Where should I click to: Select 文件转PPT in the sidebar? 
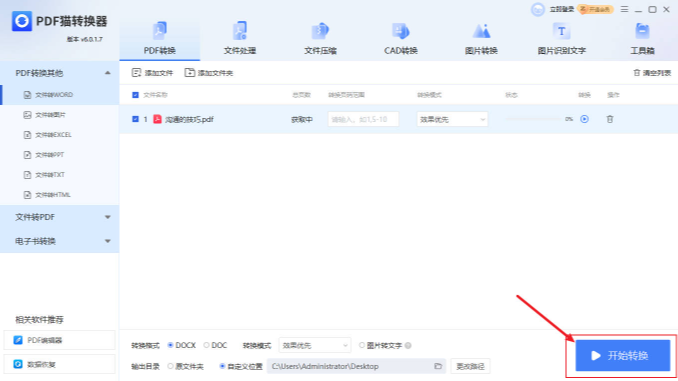pyautogui.click(x=60, y=155)
